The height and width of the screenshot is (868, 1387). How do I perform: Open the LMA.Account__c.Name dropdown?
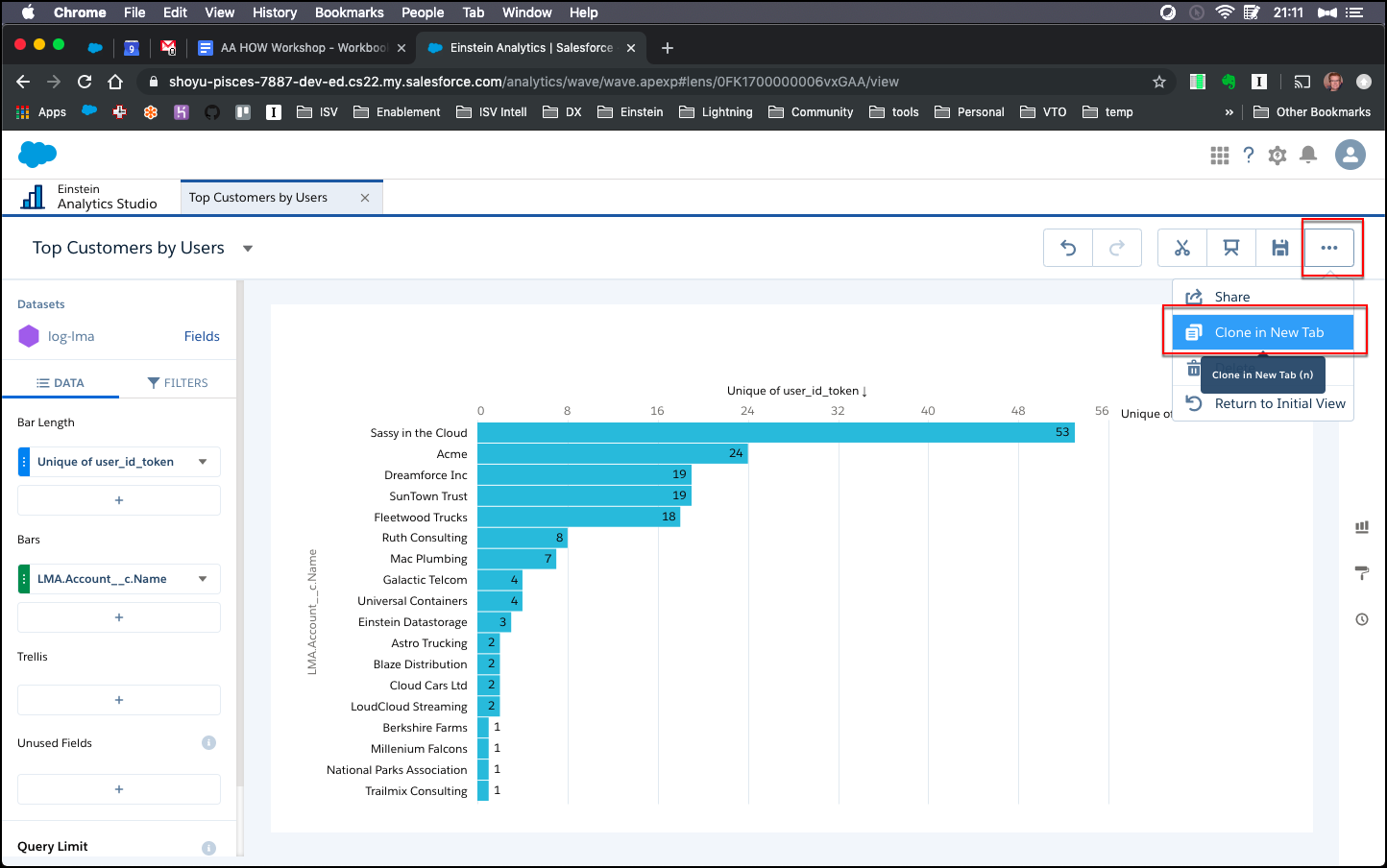click(x=203, y=579)
